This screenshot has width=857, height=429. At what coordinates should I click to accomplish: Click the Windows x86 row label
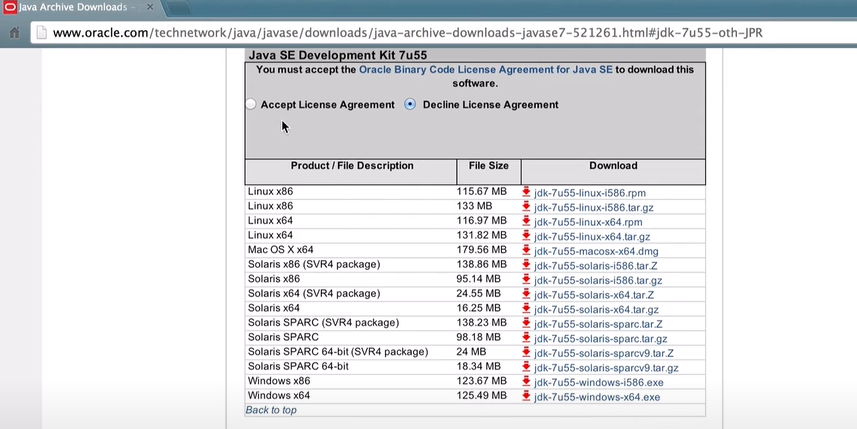point(279,381)
